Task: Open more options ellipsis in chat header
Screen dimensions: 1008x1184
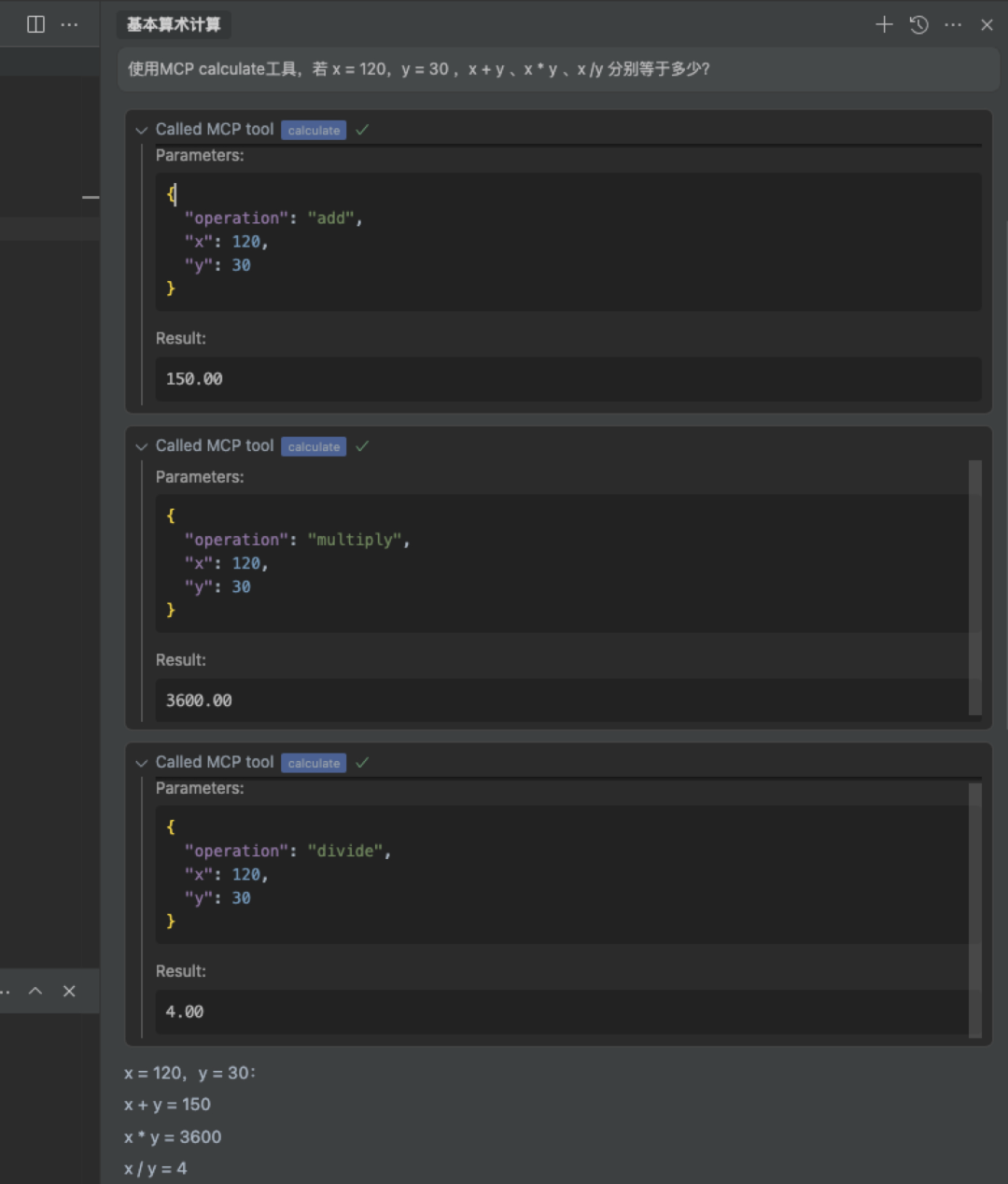Action: [953, 24]
